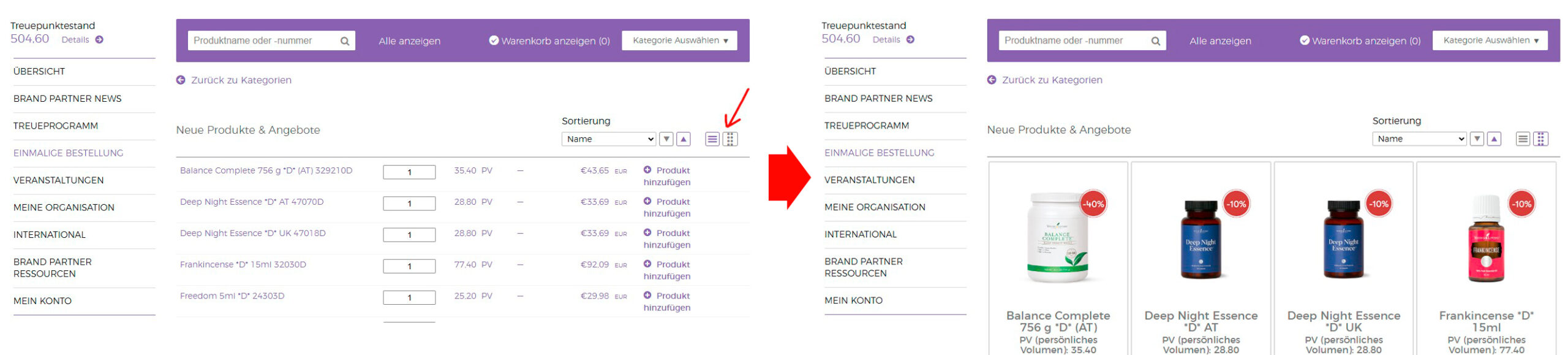Open Name sorting dropdown above the product list rows

(608, 139)
